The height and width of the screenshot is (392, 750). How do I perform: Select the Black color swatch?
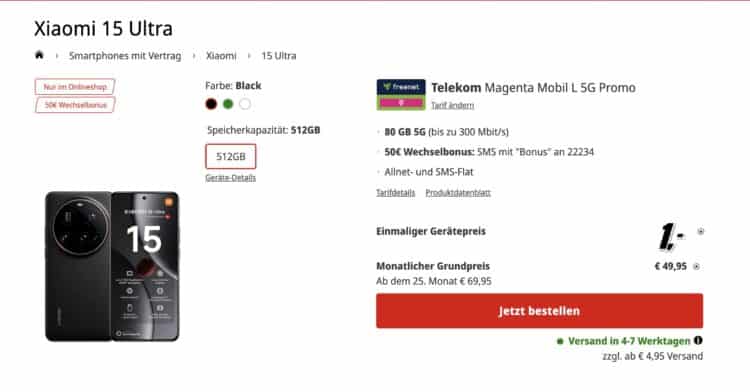(x=211, y=104)
